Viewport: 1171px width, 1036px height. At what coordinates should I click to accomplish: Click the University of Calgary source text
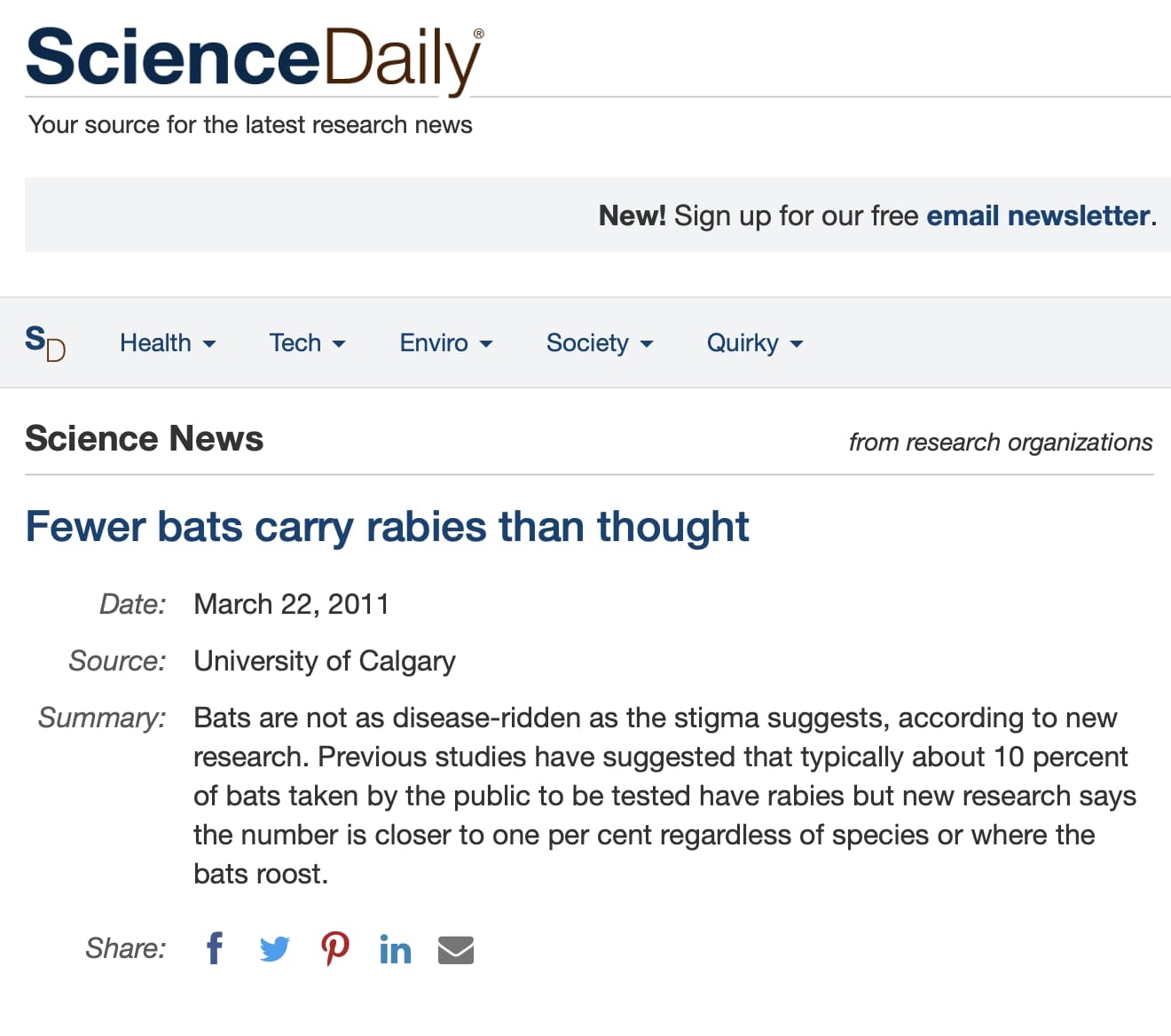click(x=325, y=661)
